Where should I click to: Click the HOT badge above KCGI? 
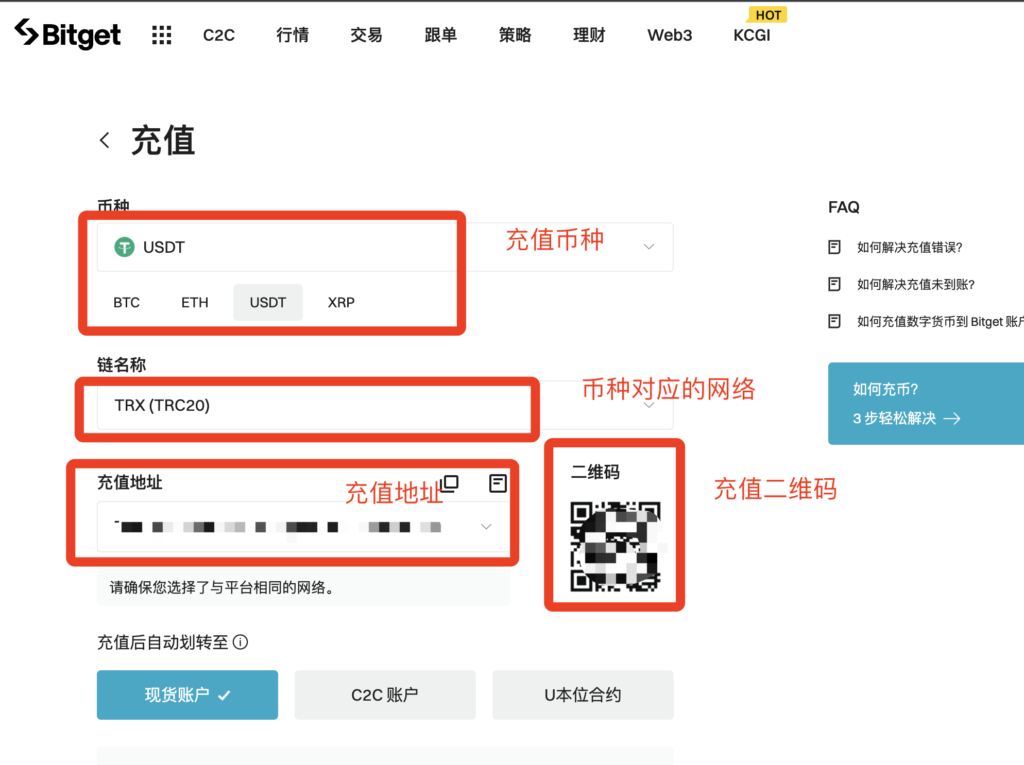tap(768, 15)
